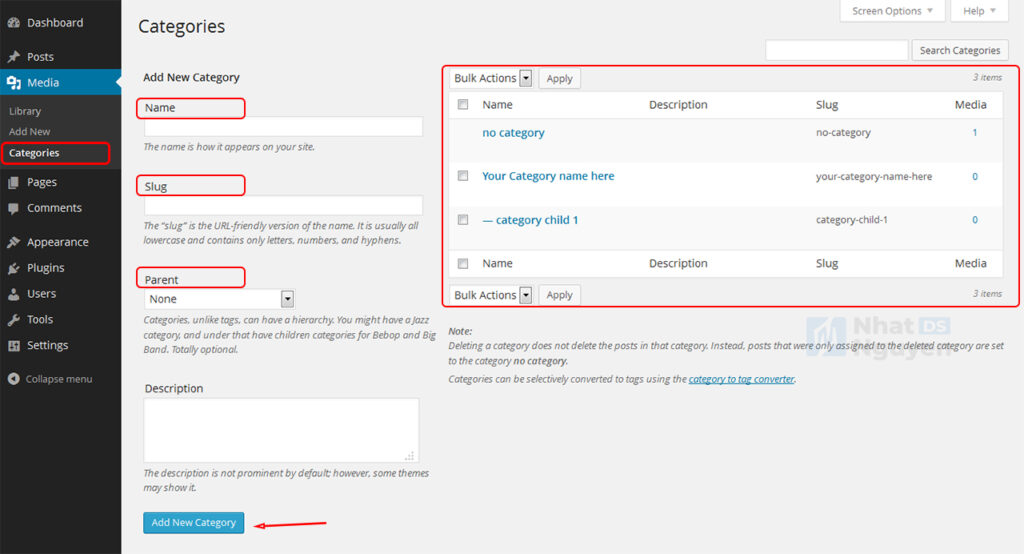Open the Appearance menu
This screenshot has height=554, width=1024.
[57, 242]
